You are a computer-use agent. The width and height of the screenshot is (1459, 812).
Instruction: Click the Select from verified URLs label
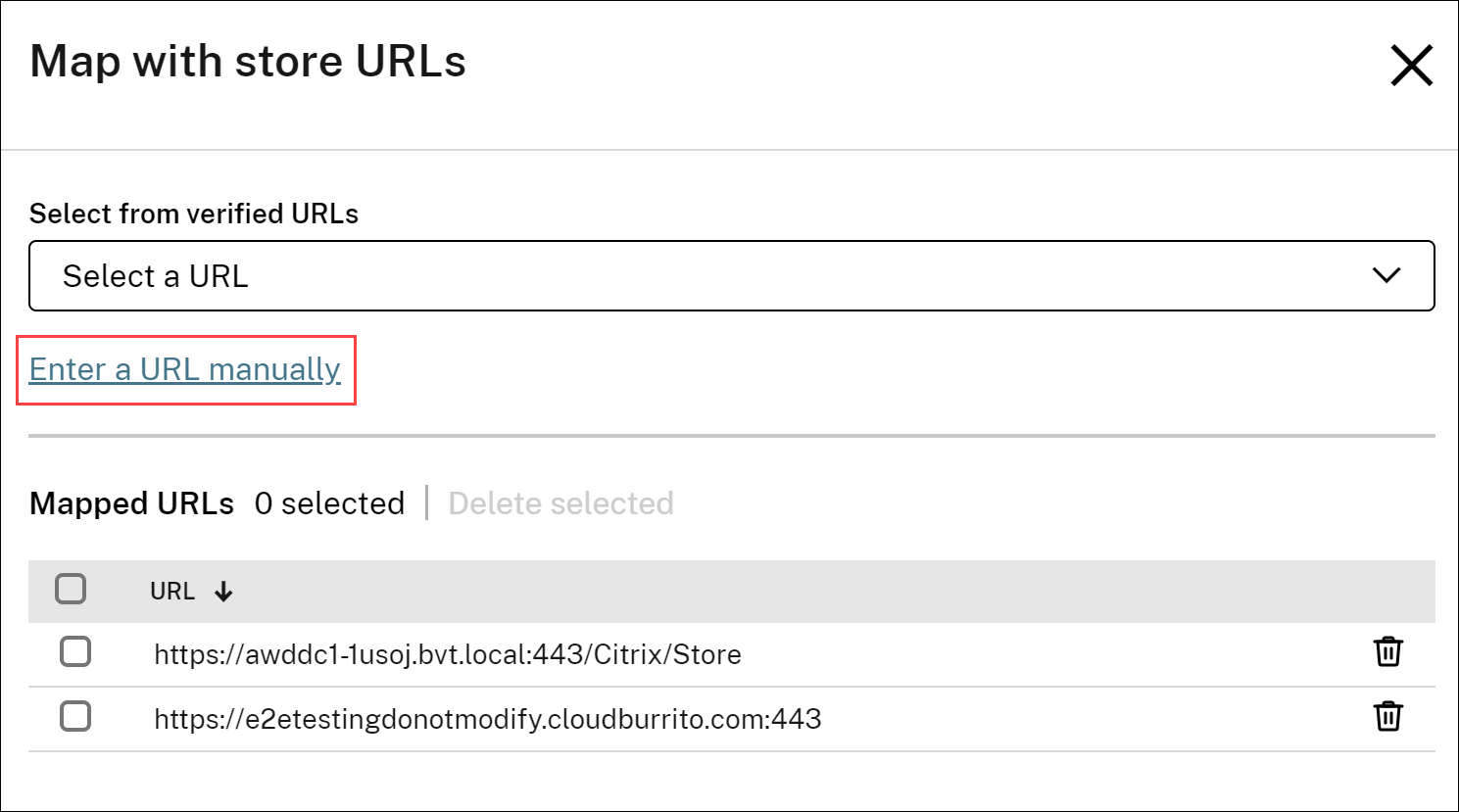click(194, 214)
